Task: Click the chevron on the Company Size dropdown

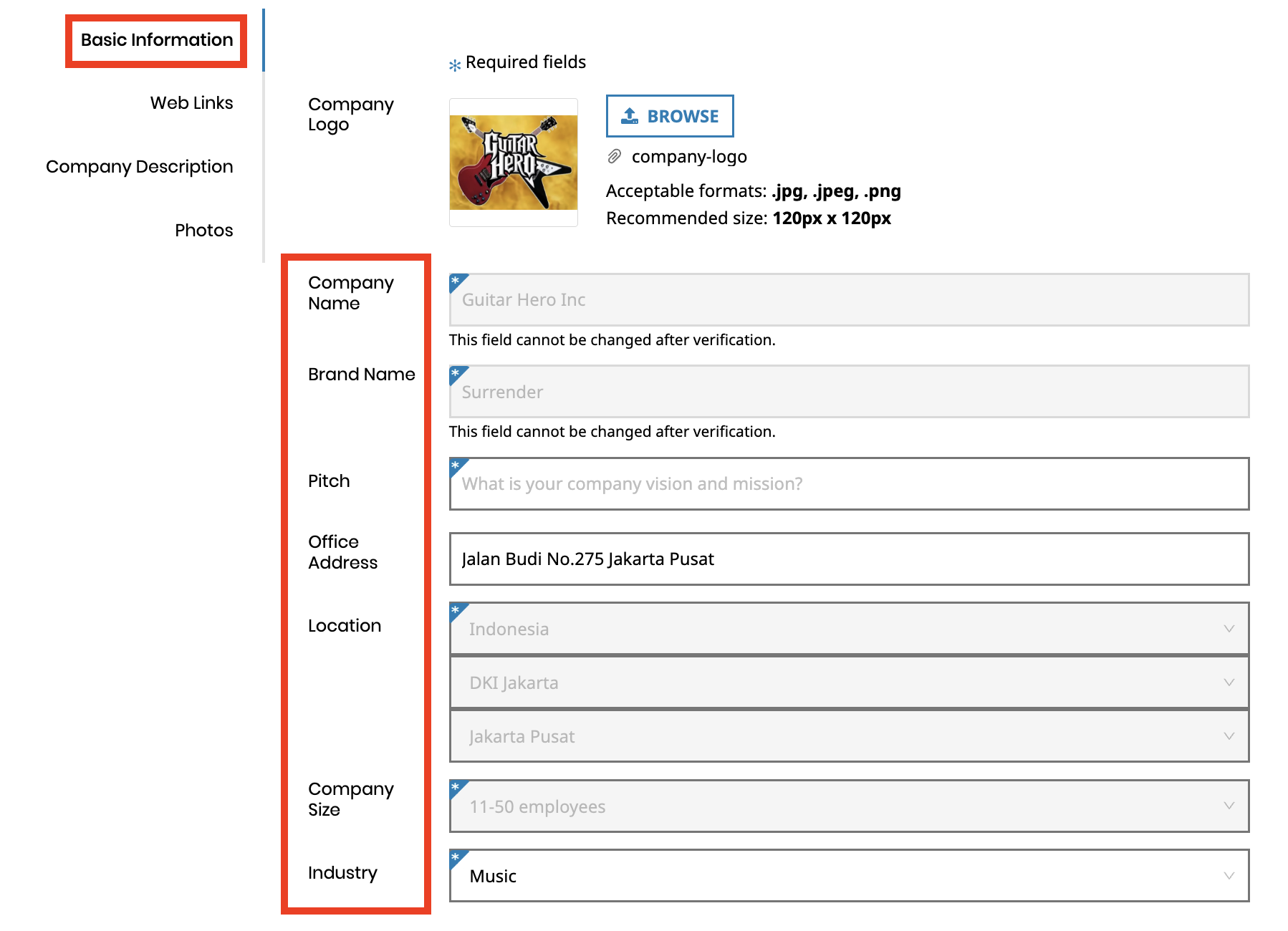Action: coord(1229,806)
